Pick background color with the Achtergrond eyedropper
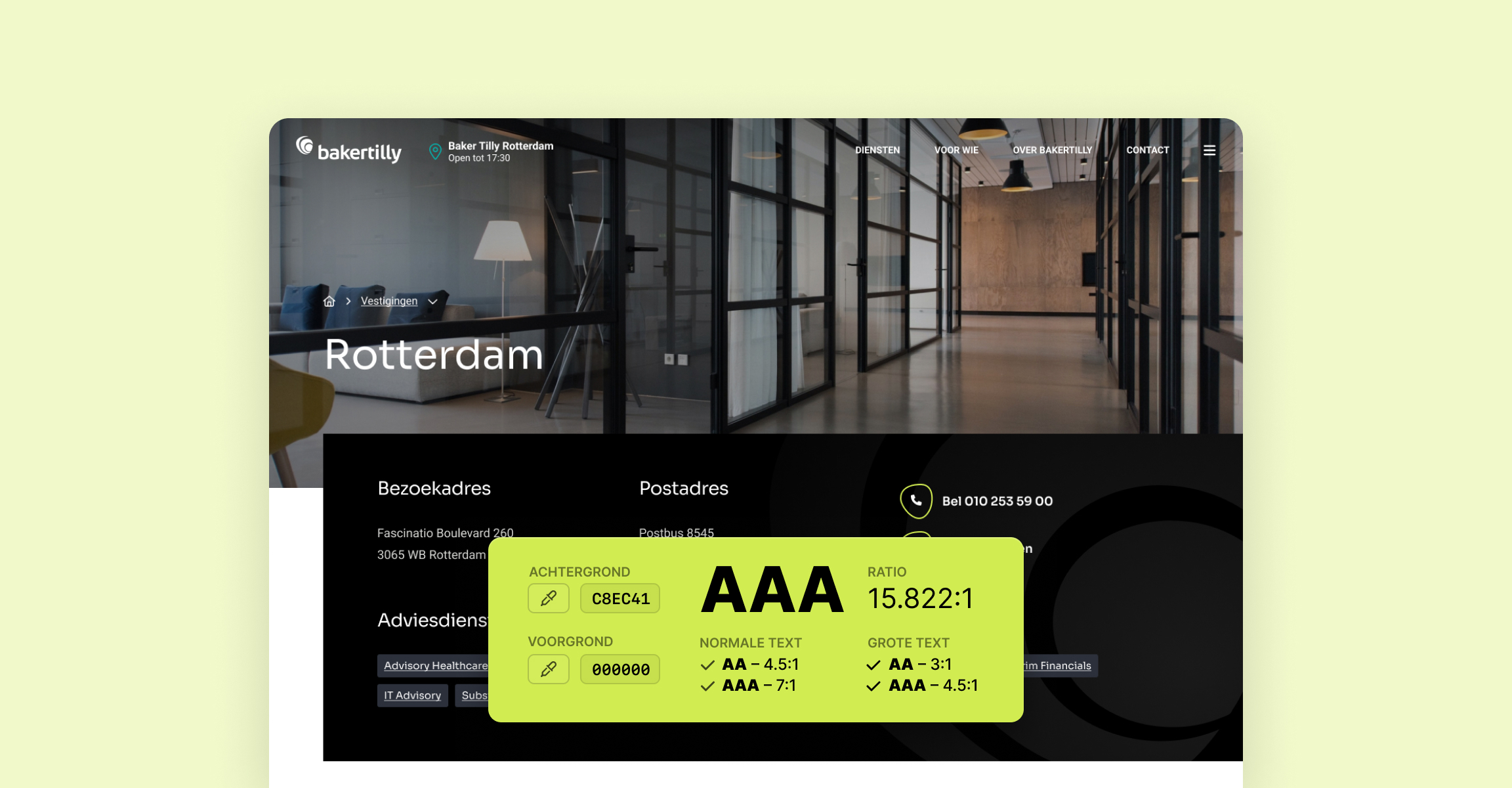 pyautogui.click(x=549, y=598)
